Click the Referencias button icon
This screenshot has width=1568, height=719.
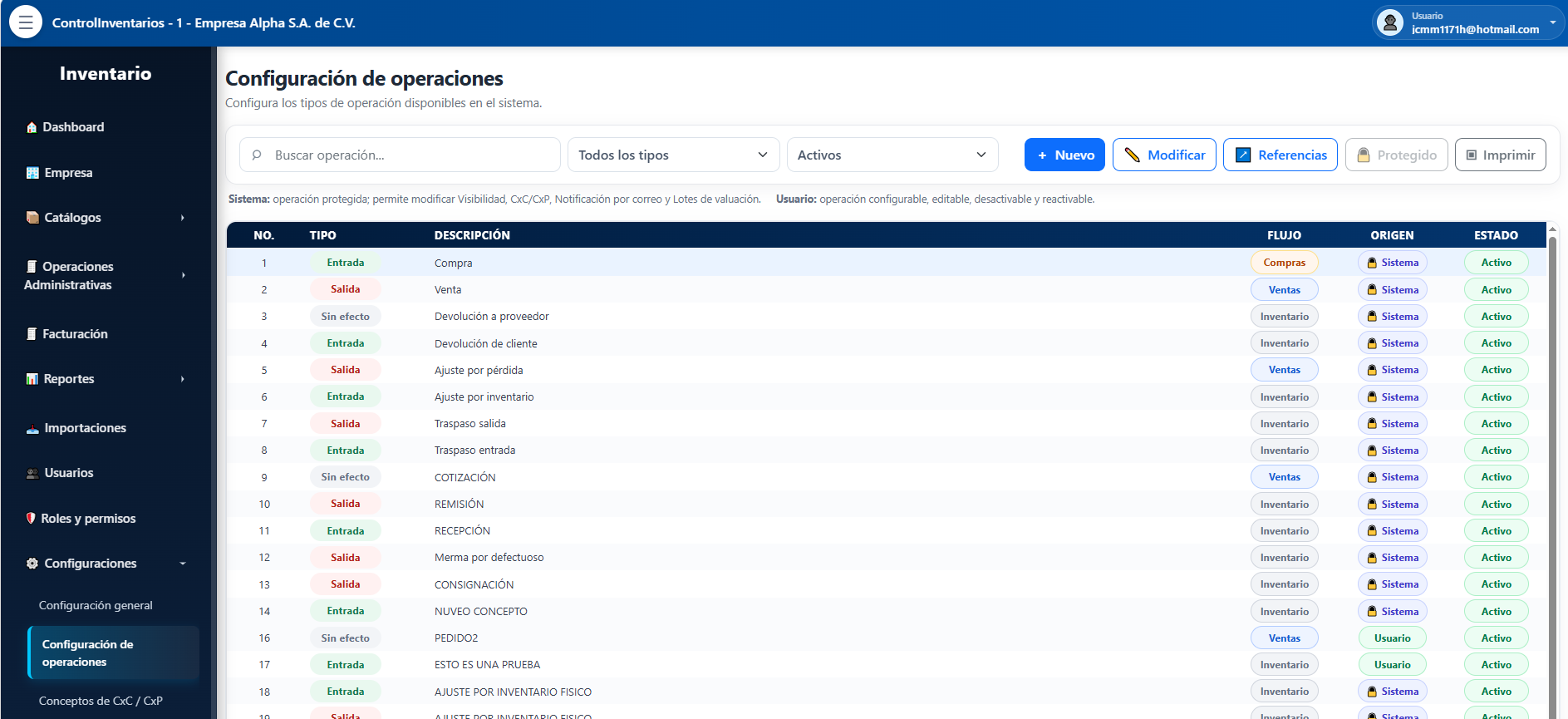1243,155
